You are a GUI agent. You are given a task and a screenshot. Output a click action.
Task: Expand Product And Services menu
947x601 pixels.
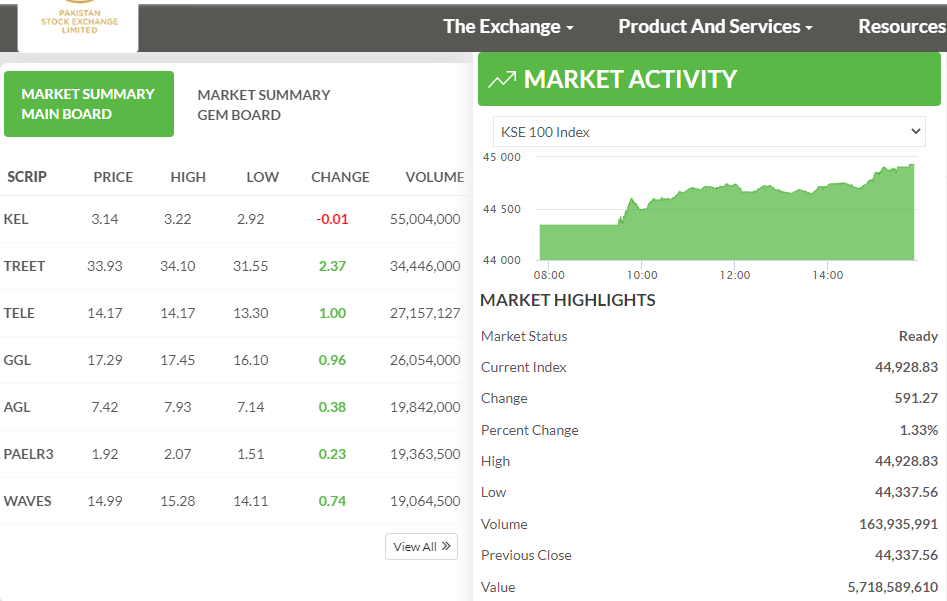(715, 27)
